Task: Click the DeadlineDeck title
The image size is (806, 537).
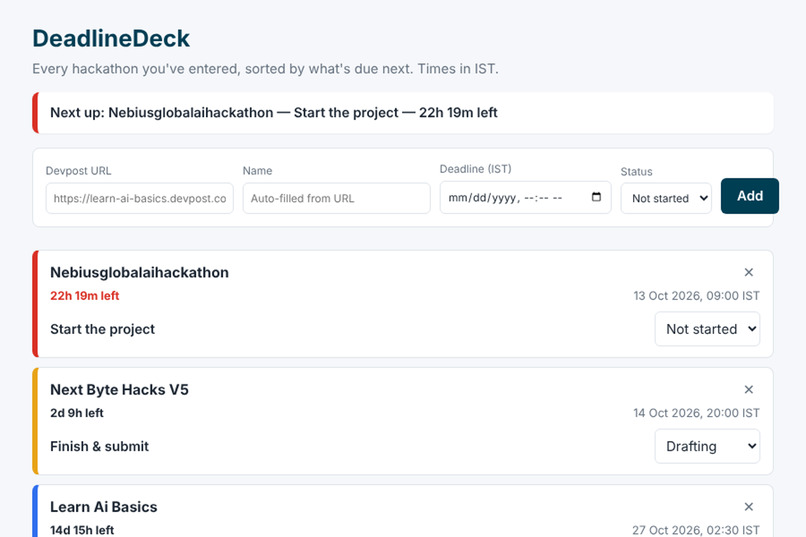Action: click(x=111, y=39)
